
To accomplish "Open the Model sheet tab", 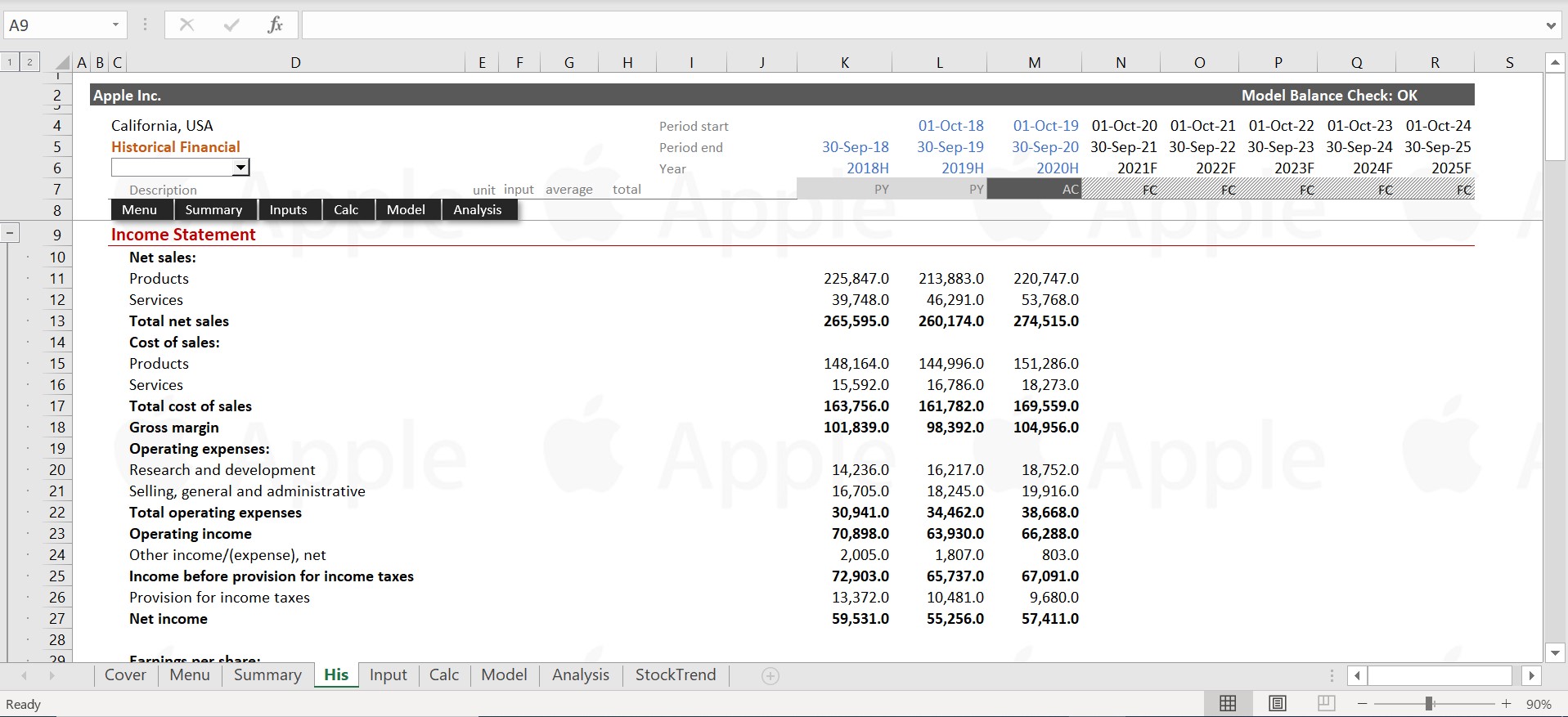I will (x=504, y=675).
